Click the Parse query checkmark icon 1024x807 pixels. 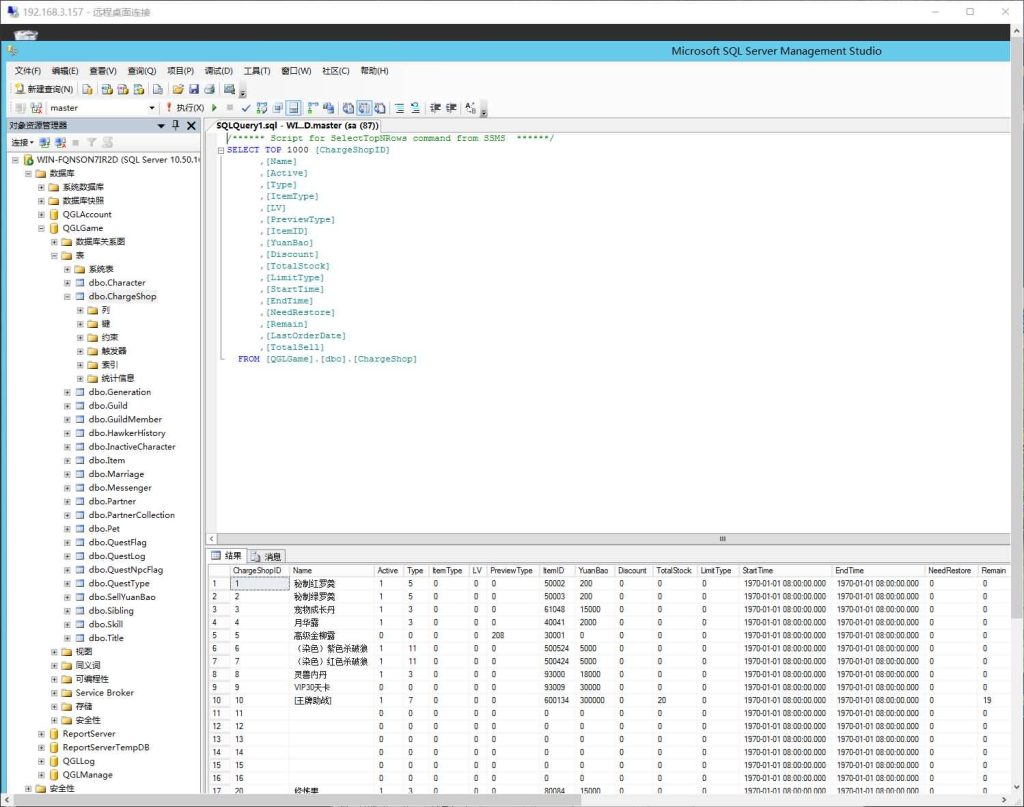pos(246,108)
